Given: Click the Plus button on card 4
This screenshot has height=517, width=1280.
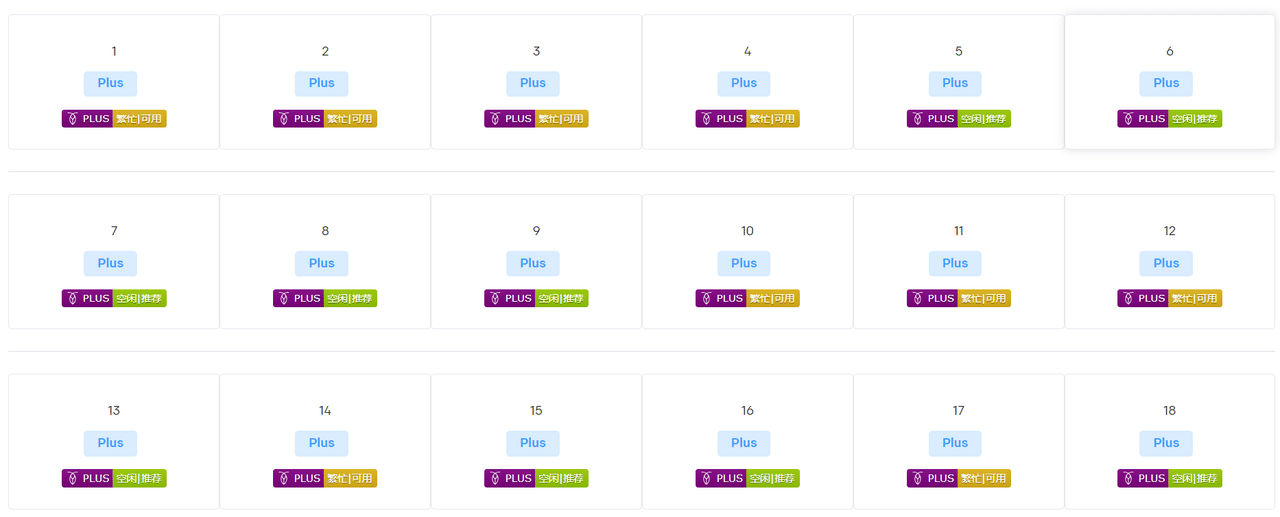Looking at the screenshot, I should [744, 84].
